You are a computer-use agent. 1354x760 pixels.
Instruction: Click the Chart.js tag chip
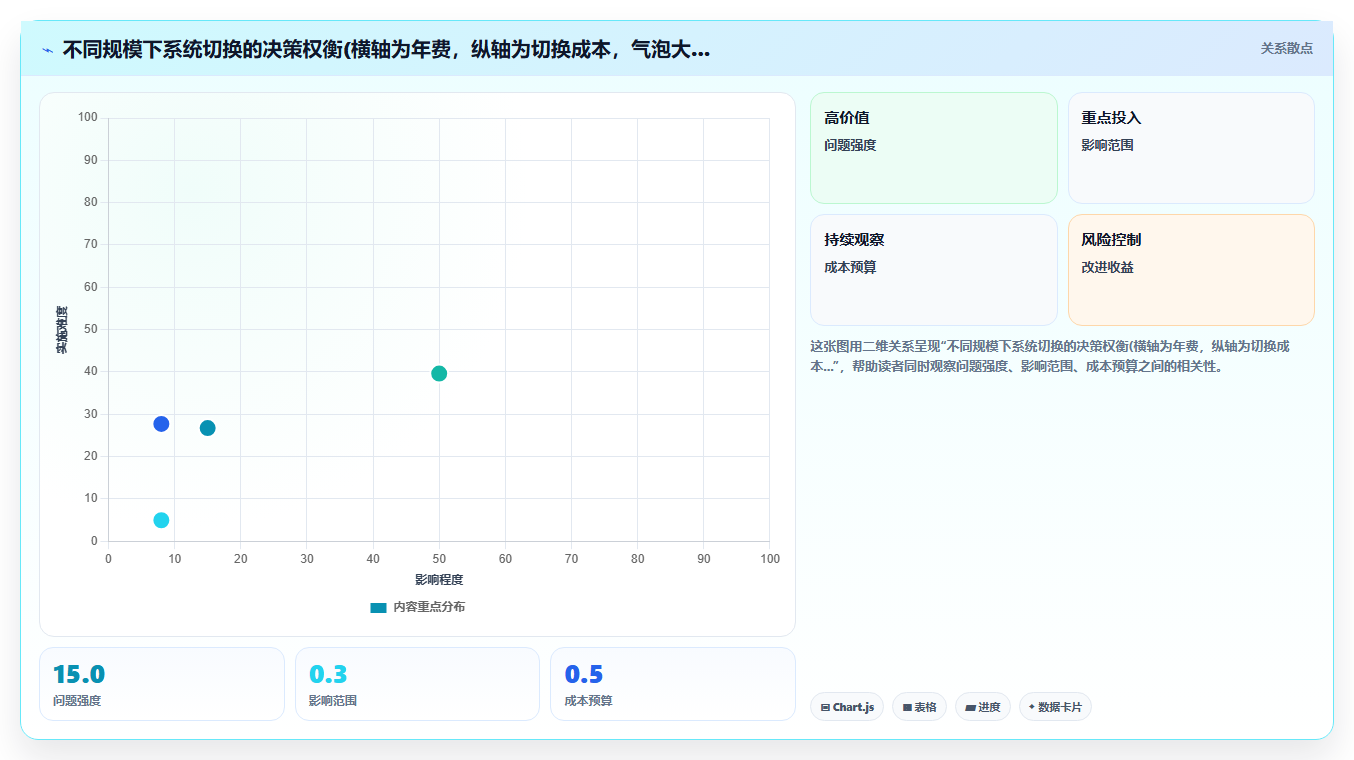pyautogui.click(x=847, y=707)
